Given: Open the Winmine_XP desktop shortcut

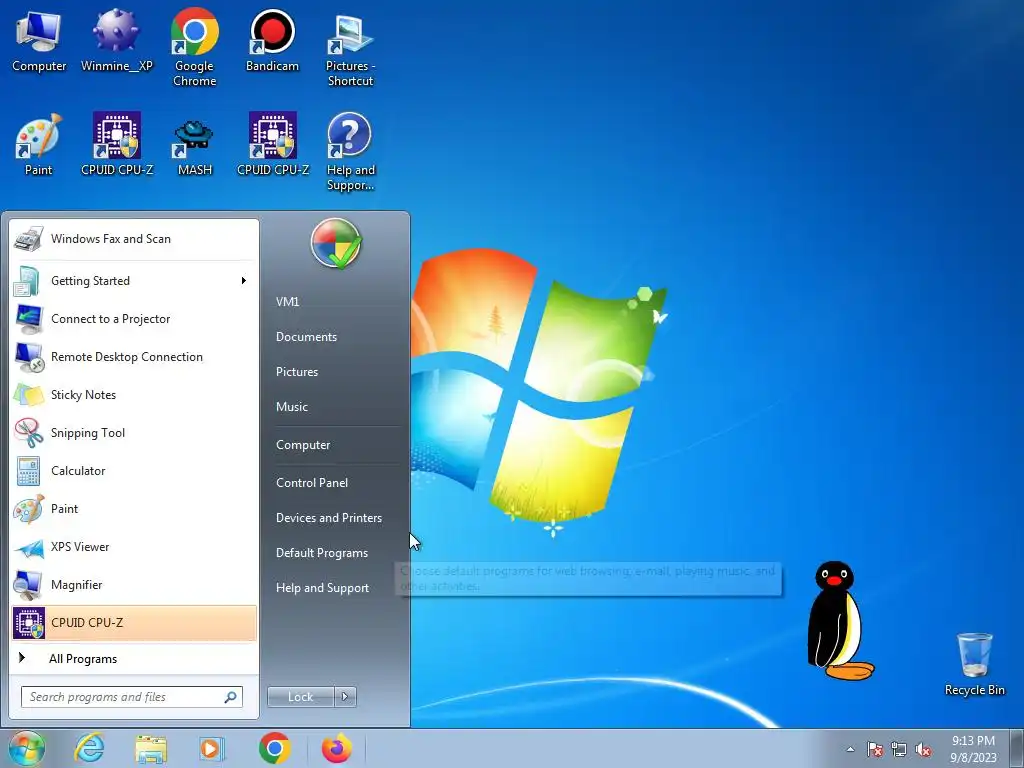Looking at the screenshot, I should pyautogui.click(x=117, y=42).
